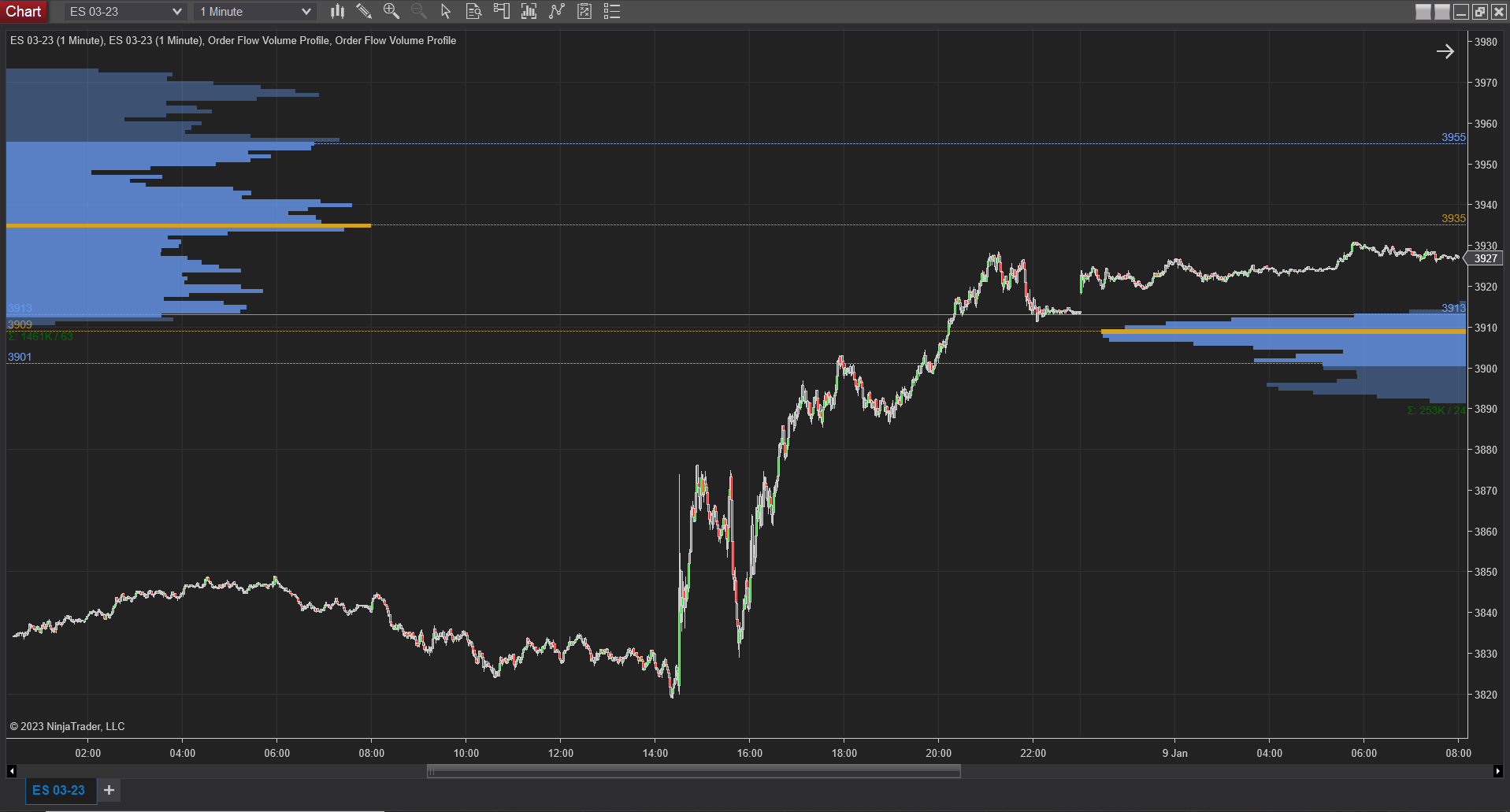
Task: Click the 3909 level label on left
Action: point(20,324)
